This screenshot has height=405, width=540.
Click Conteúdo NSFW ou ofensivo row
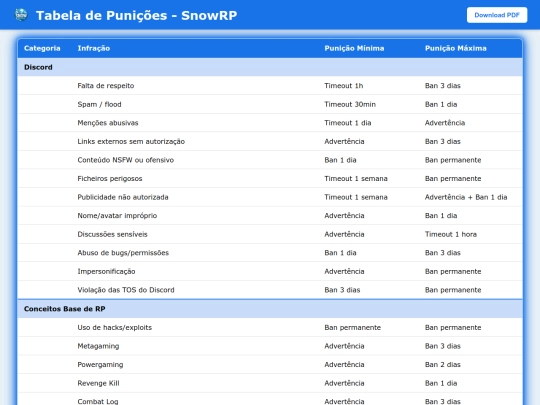(x=270, y=160)
